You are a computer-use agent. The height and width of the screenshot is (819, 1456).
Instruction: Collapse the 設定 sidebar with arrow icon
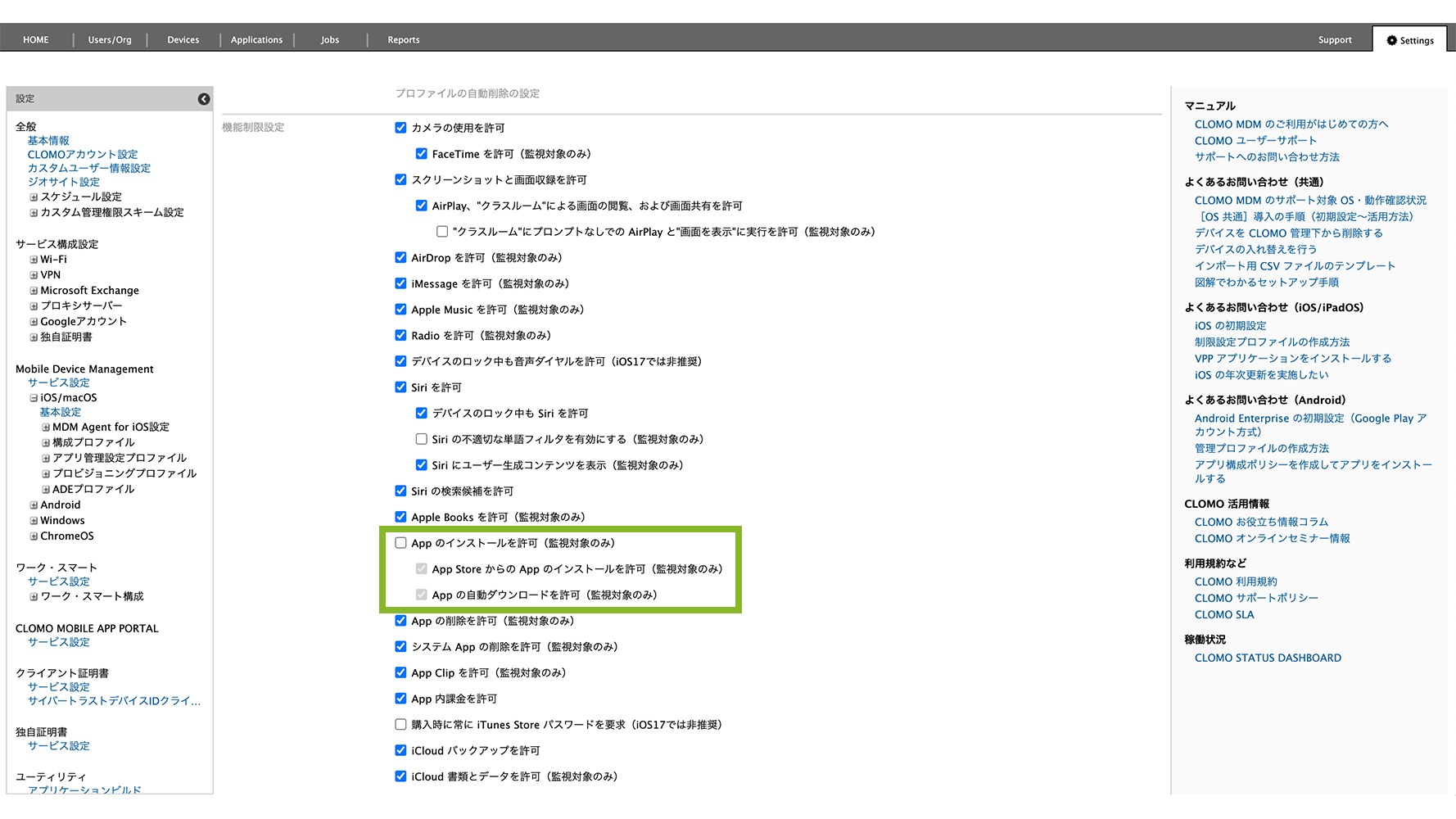pyautogui.click(x=204, y=99)
